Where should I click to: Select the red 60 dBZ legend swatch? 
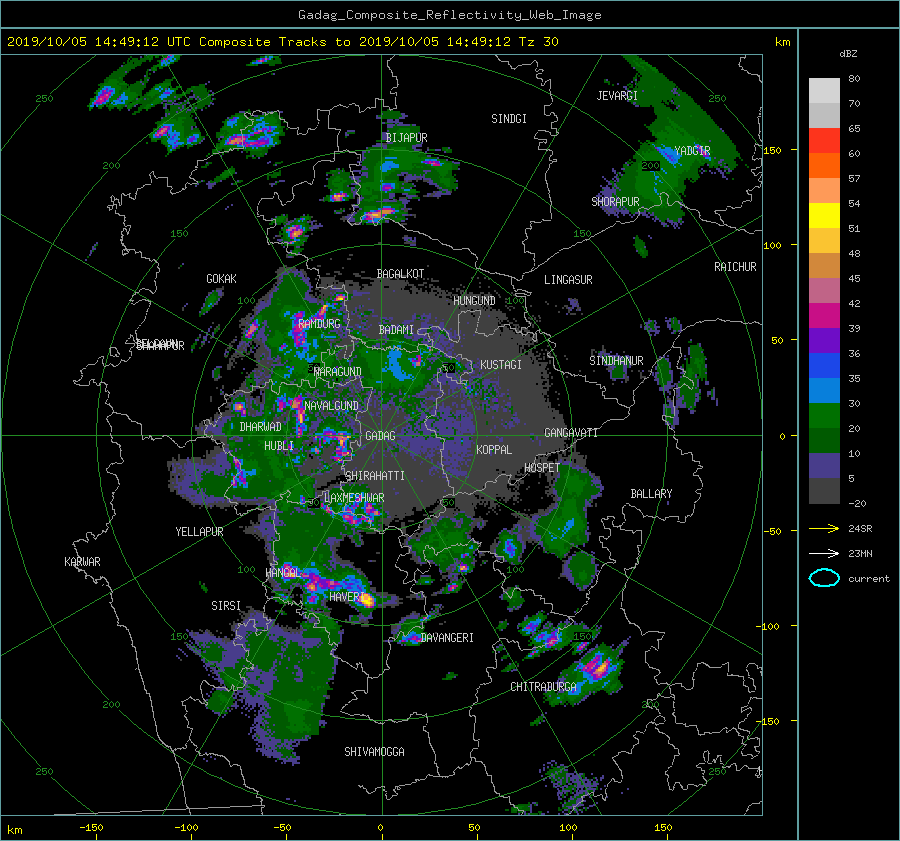(824, 141)
